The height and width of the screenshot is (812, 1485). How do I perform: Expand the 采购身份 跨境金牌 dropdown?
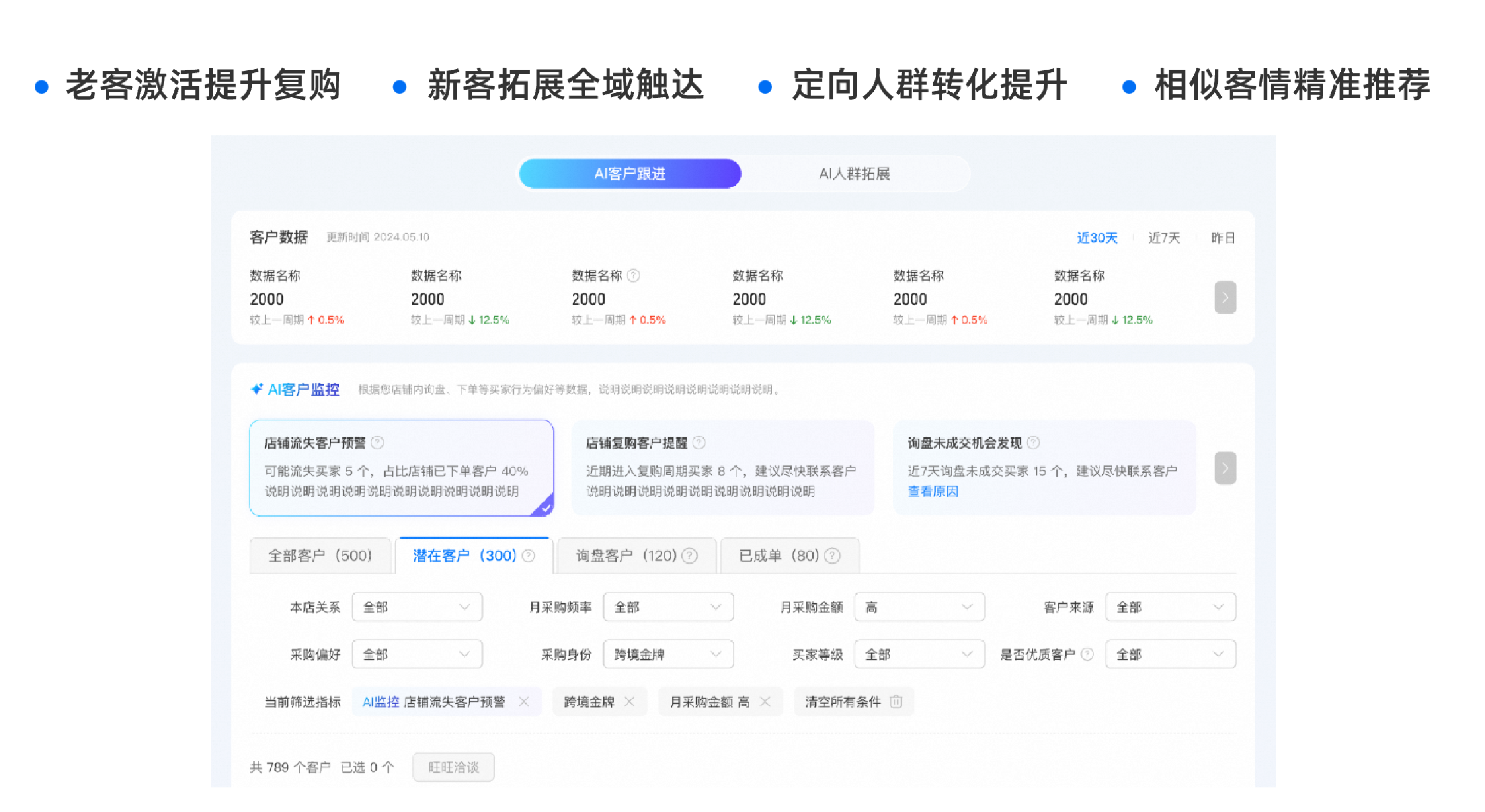[668, 654]
